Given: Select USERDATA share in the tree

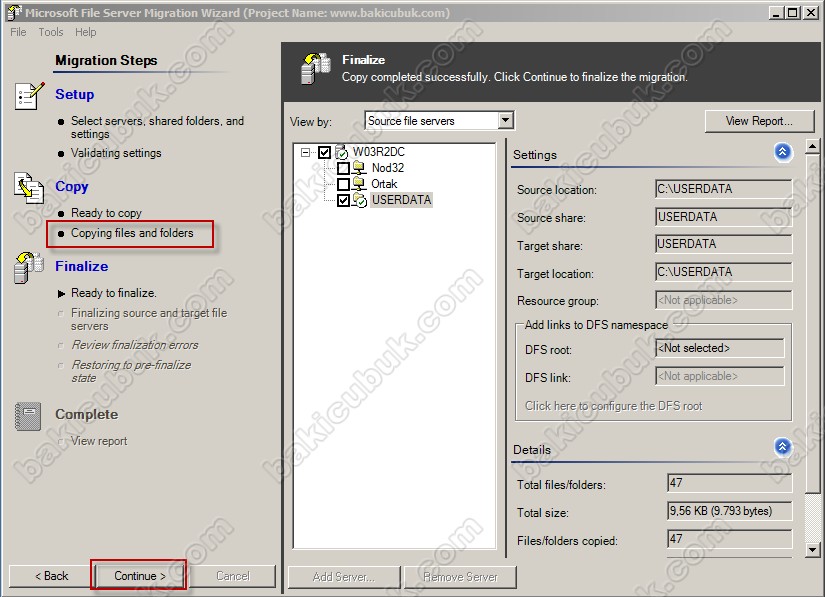Looking at the screenshot, I should (401, 200).
